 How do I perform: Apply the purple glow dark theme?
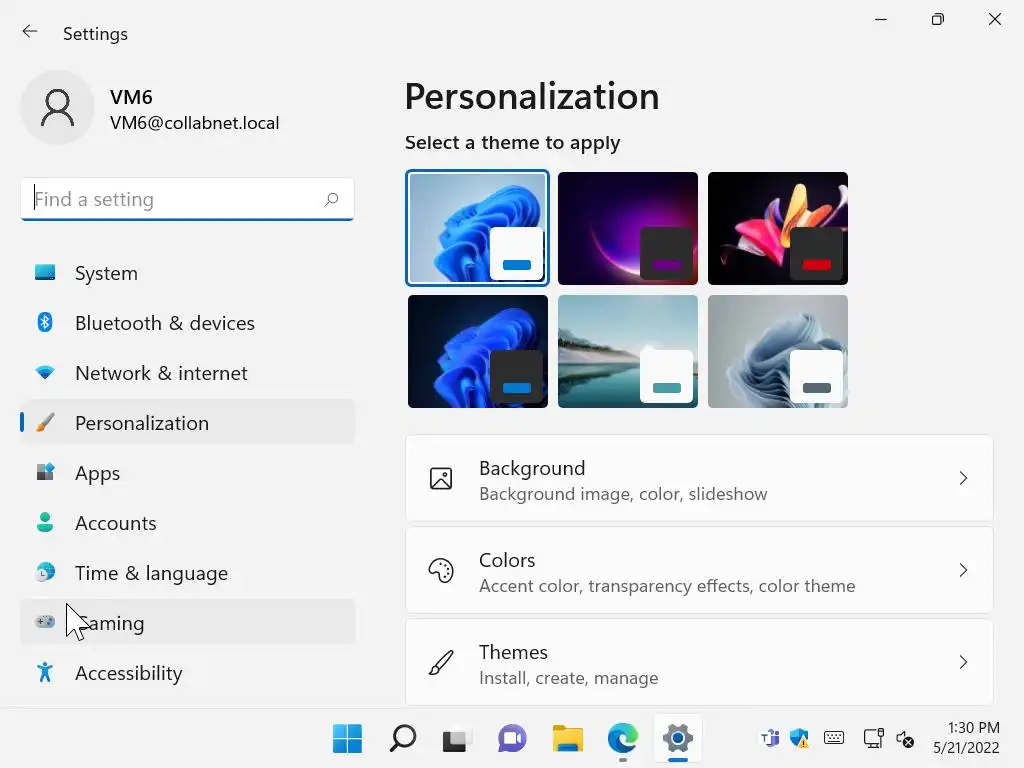pyautogui.click(x=628, y=228)
